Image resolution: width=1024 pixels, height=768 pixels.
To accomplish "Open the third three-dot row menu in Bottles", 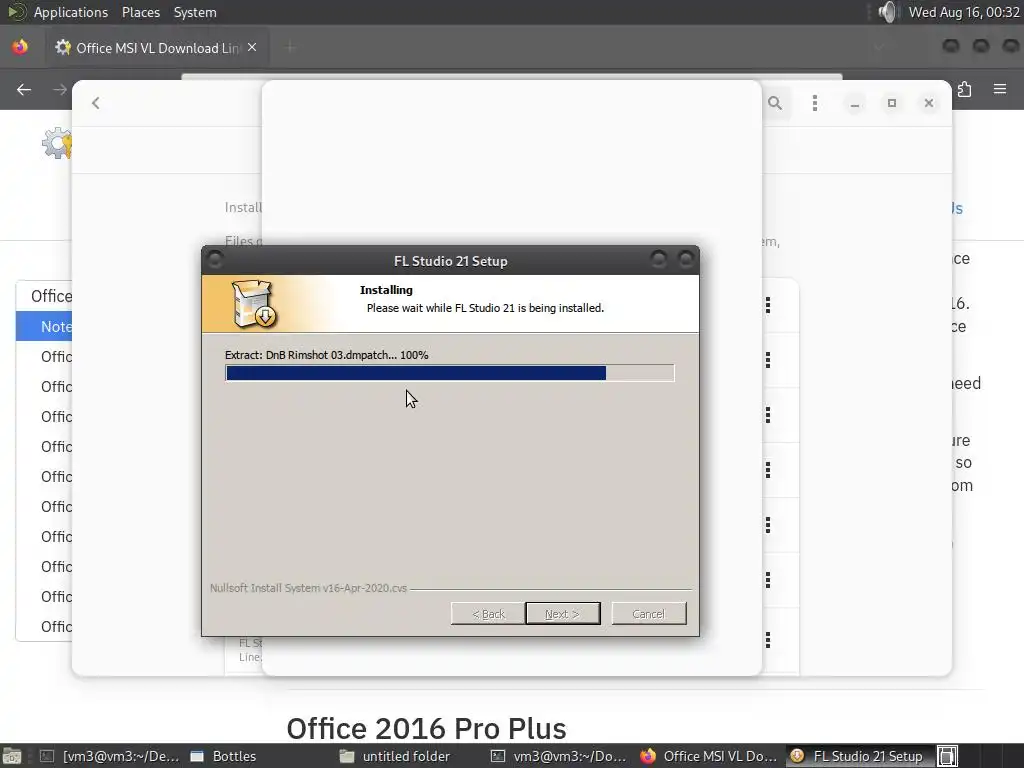I will pyautogui.click(x=768, y=415).
